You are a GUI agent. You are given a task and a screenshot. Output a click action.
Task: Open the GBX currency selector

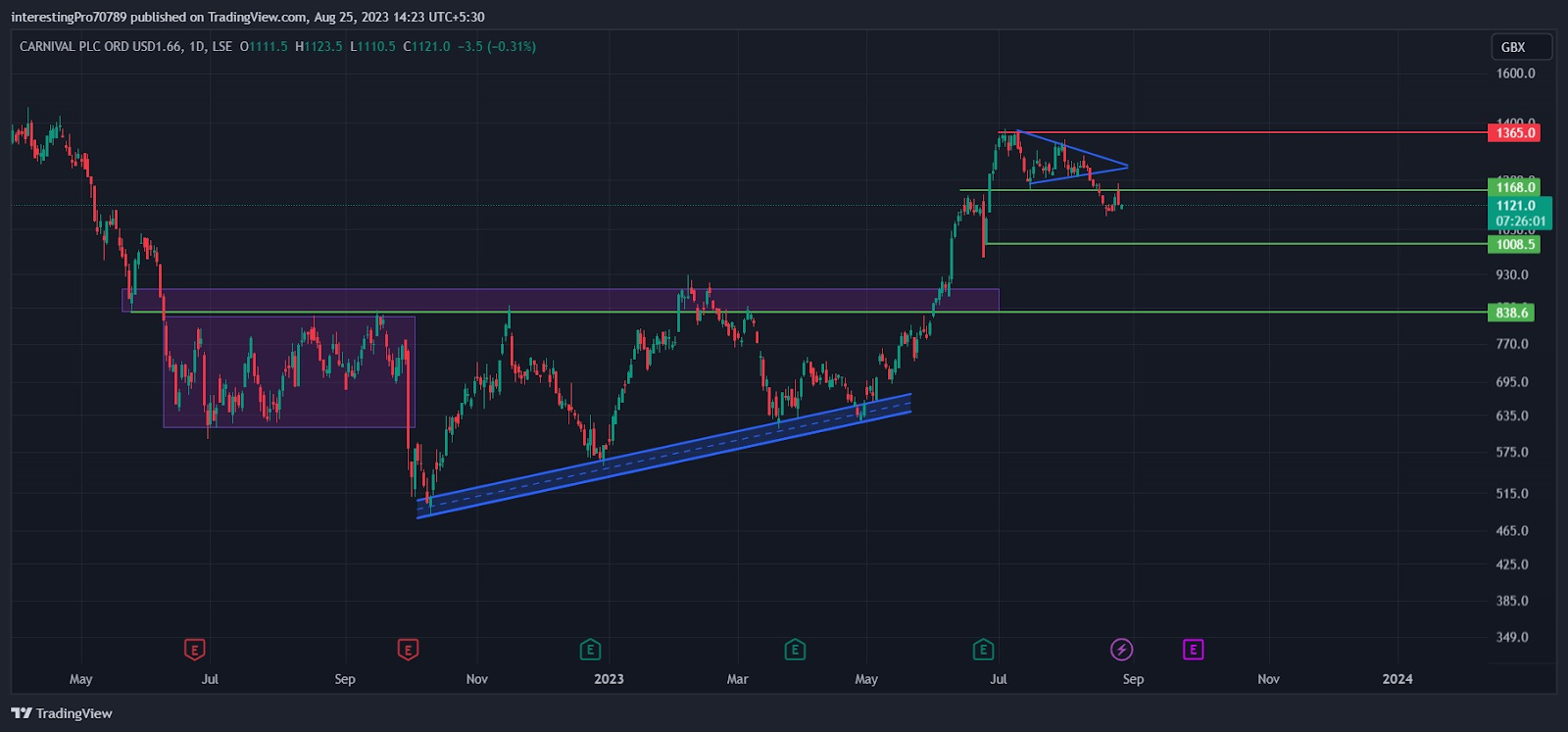click(x=1520, y=47)
